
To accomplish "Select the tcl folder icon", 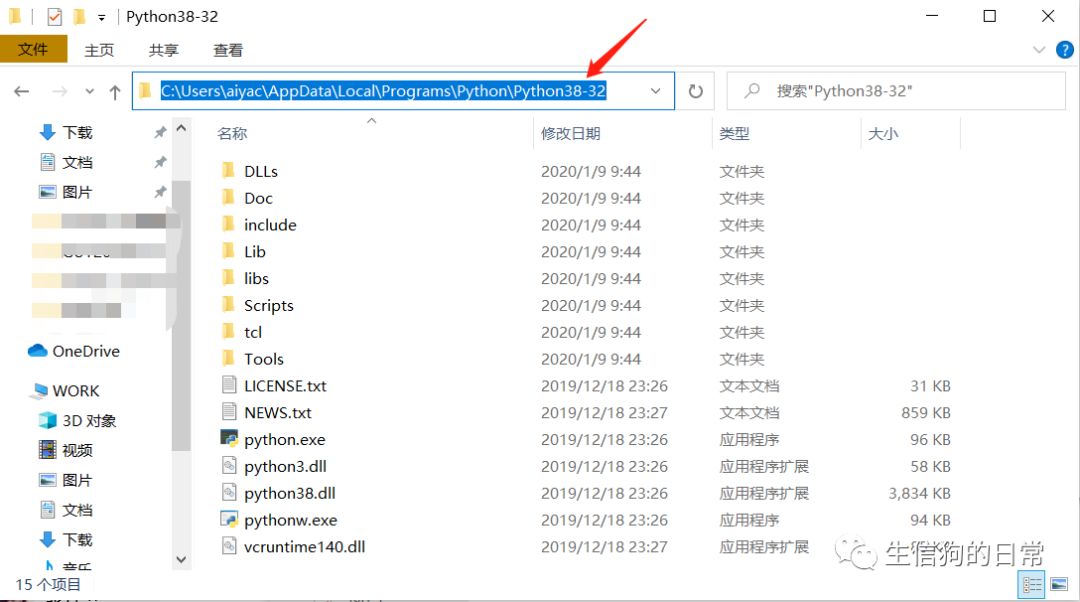I will 229,331.
